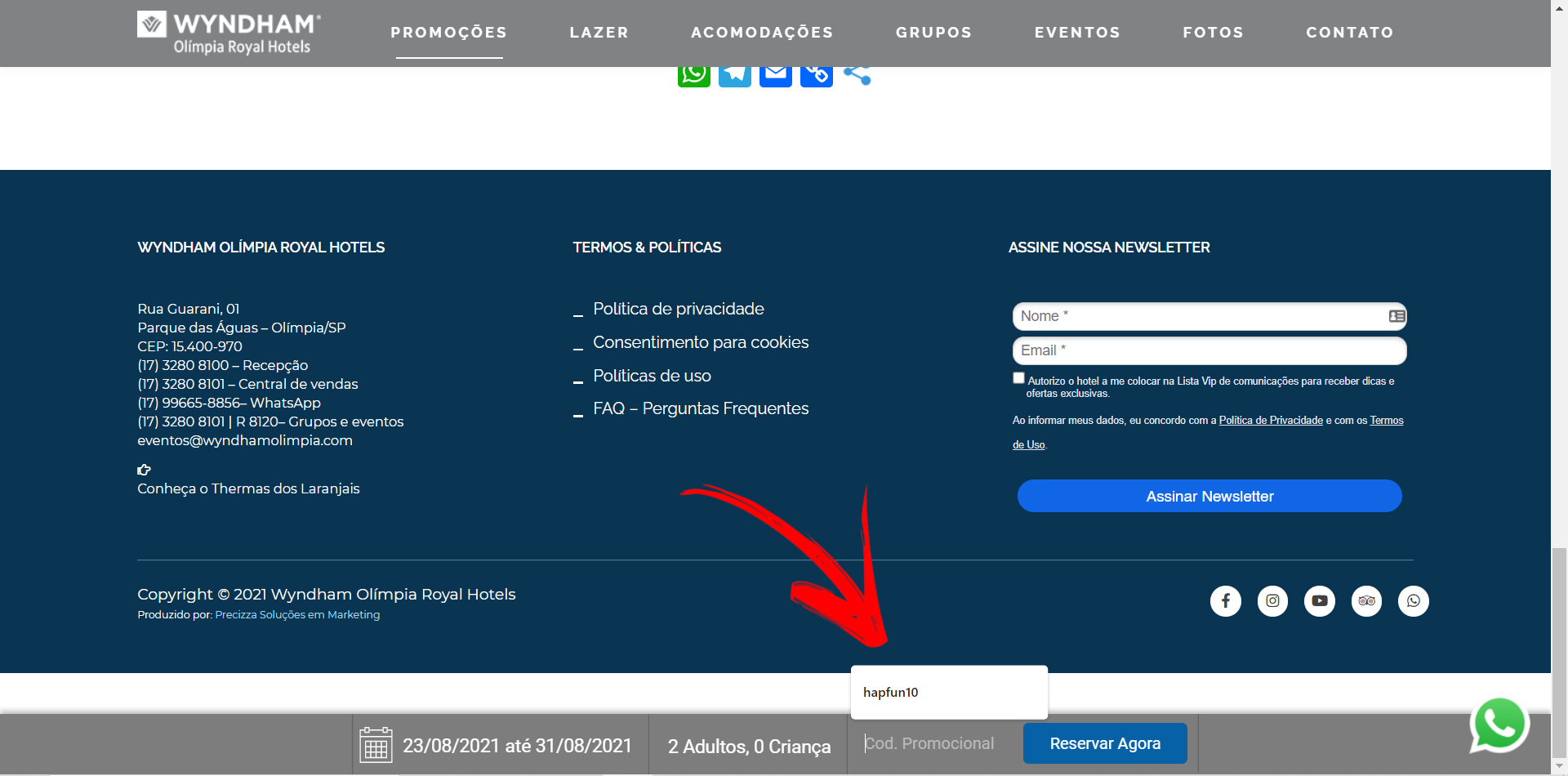The image size is (1568, 776).
Task: Open the 2 Adultos, 0 Criança selector
Action: pyautogui.click(x=749, y=747)
